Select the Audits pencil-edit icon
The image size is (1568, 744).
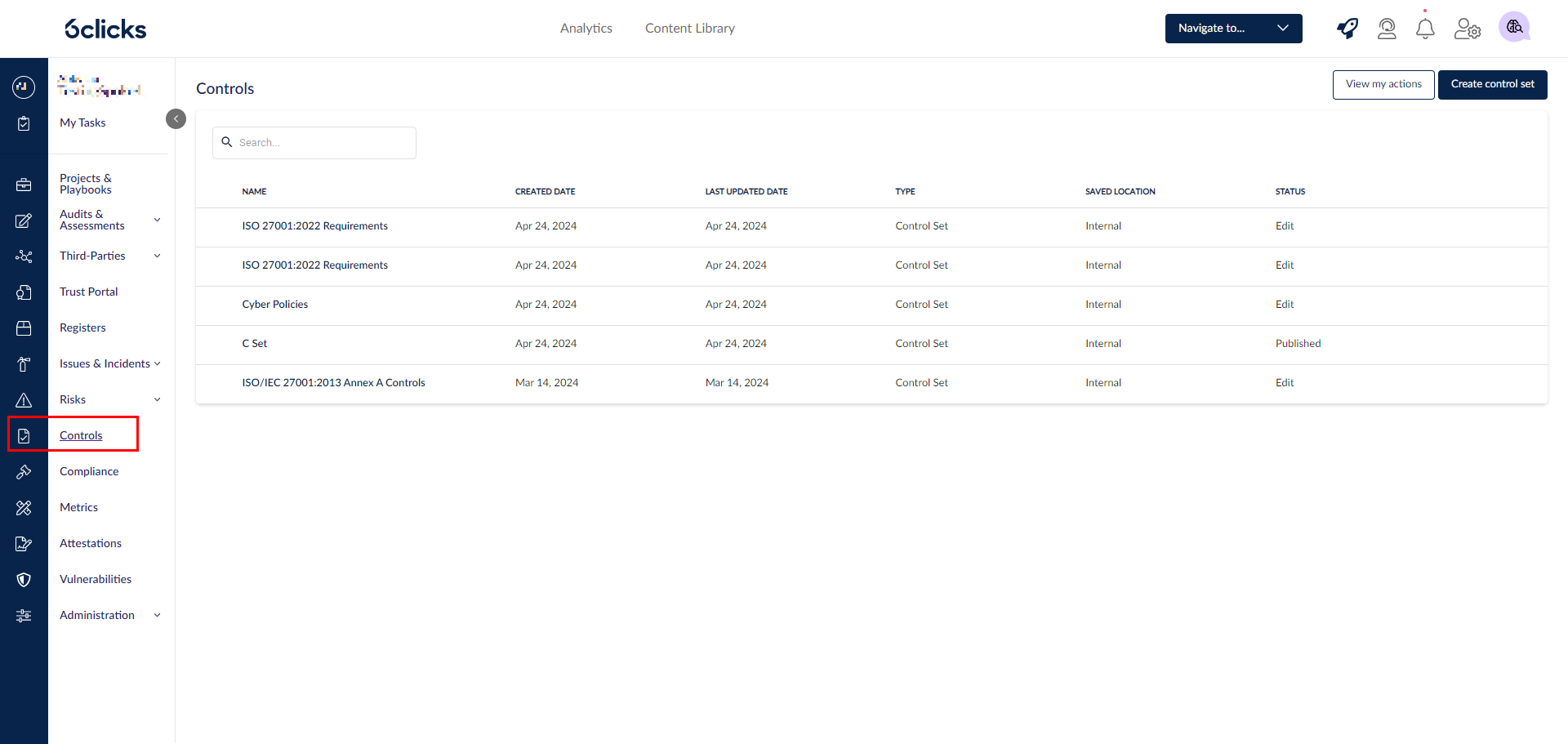[x=24, y=221]
